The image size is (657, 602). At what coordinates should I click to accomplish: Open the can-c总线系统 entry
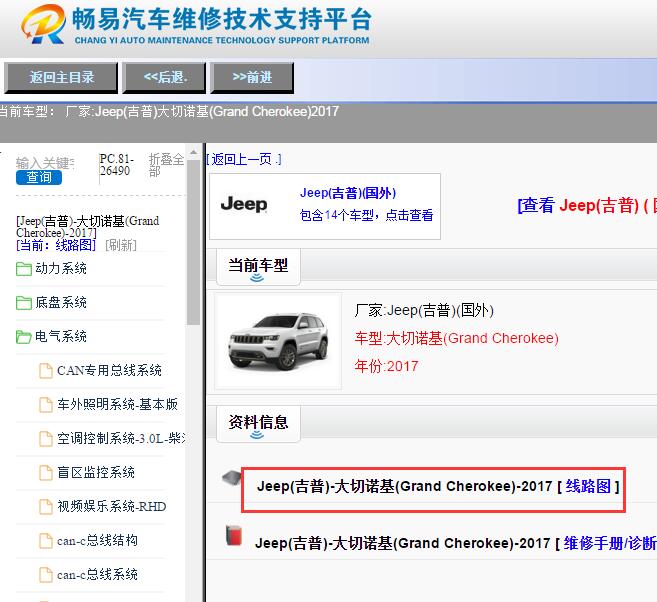(x=97, y=574)
